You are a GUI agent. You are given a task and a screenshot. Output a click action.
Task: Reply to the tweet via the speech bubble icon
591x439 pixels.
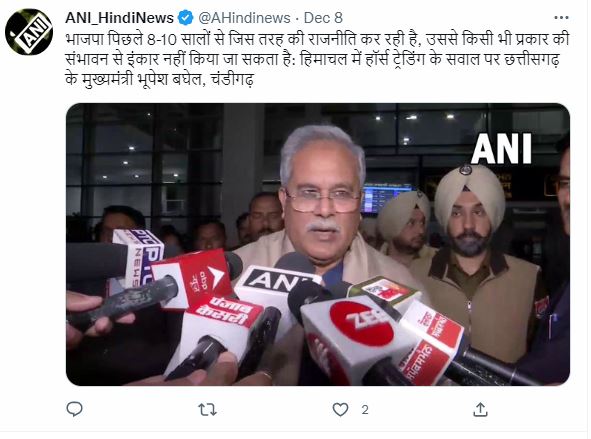tap(74, 409)
